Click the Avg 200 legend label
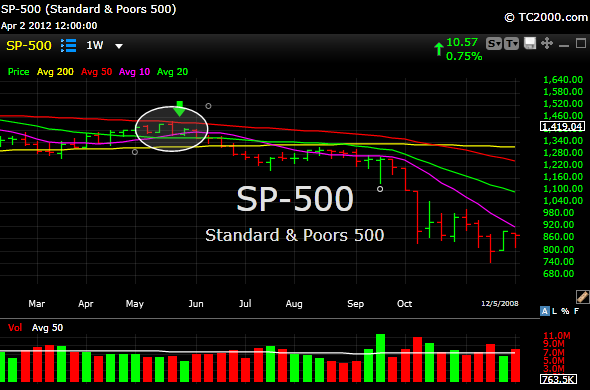The height and width of the screenshot is (390, 590). [55, 72]
